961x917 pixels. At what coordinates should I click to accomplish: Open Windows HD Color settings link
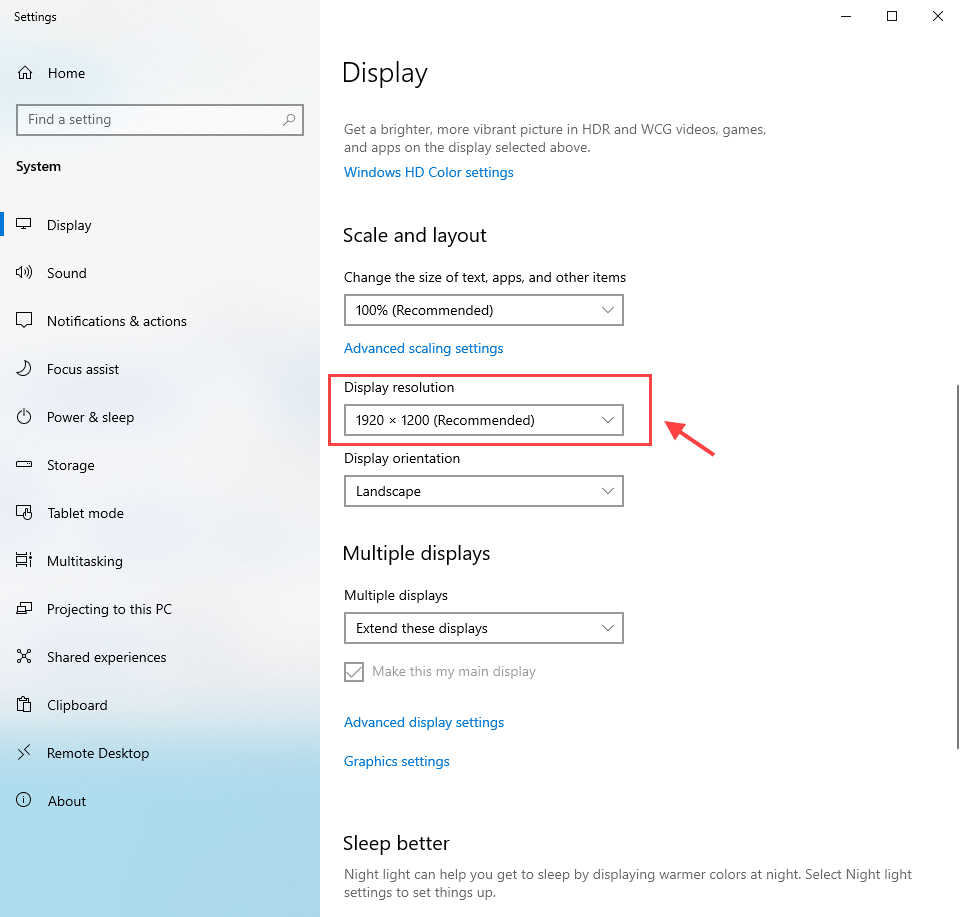pos(428,172)
